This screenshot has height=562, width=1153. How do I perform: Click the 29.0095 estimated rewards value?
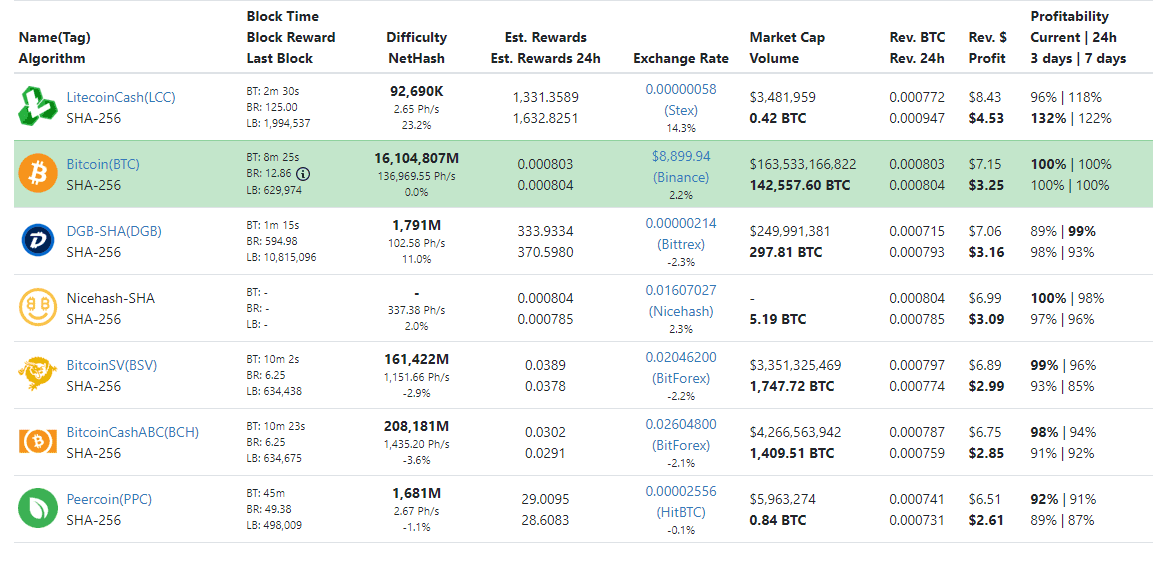click(x=546, y=499)
